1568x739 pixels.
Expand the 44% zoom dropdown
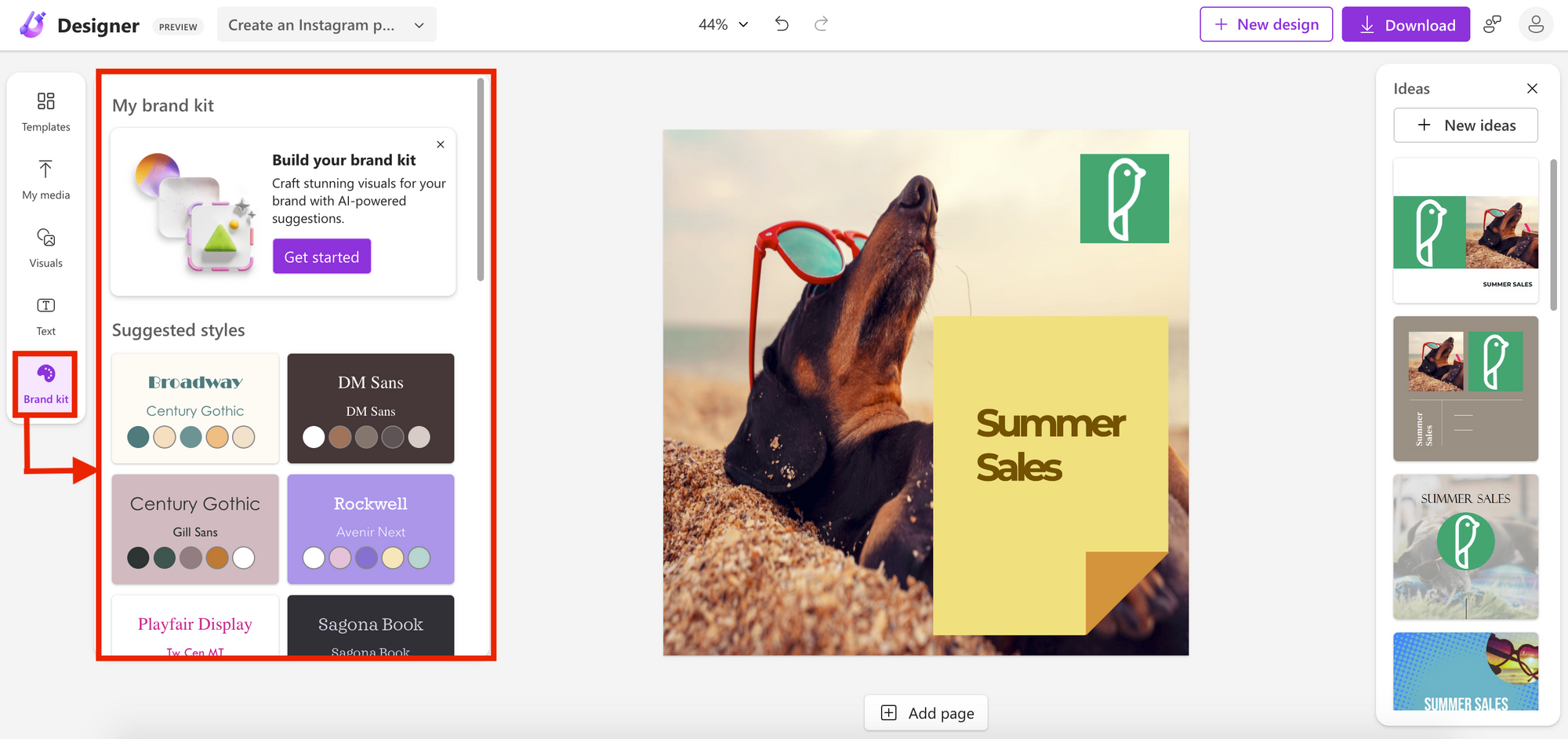pos(723,24)
